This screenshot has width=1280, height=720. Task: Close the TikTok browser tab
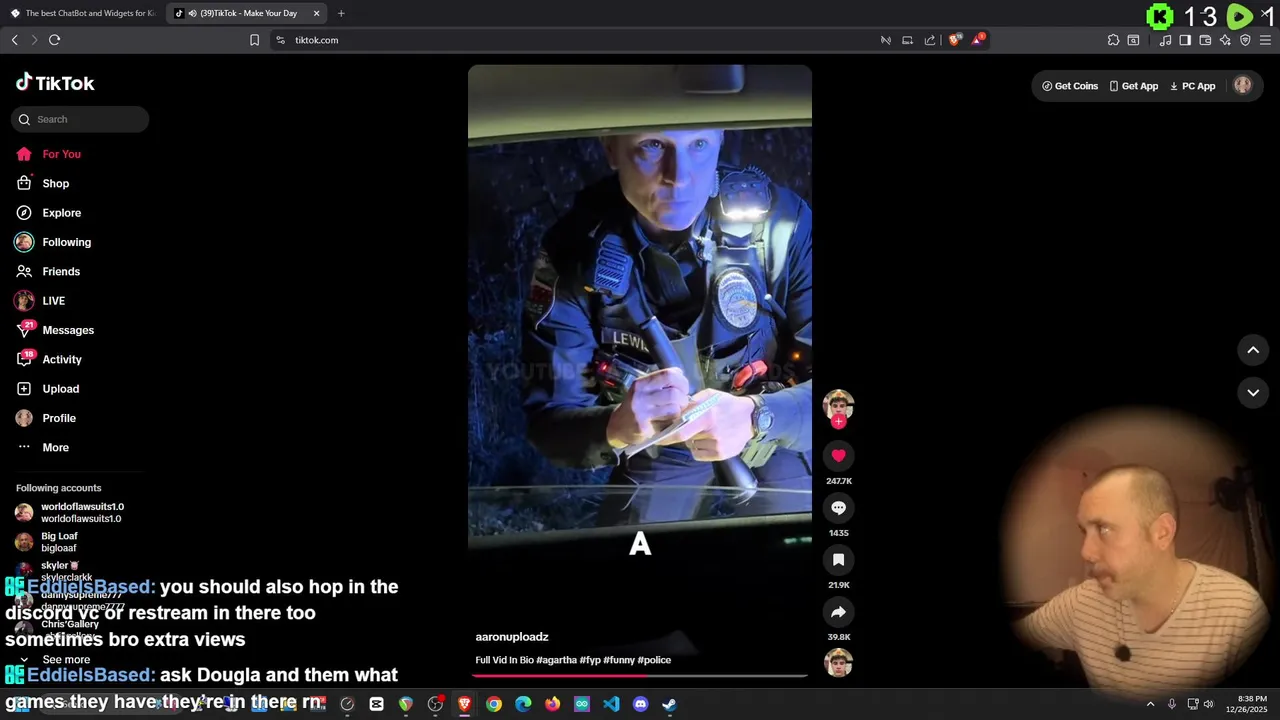click(x=317, y=13)
